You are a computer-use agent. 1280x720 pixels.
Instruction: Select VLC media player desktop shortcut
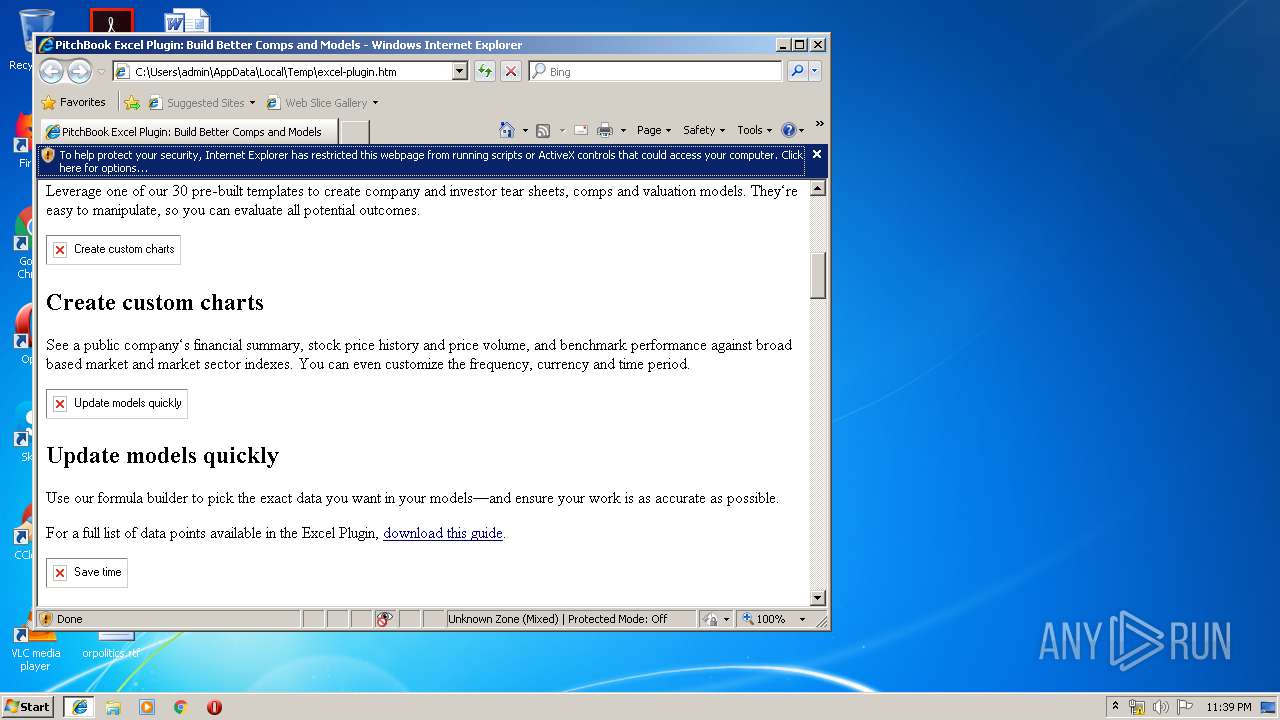[35, 648]
